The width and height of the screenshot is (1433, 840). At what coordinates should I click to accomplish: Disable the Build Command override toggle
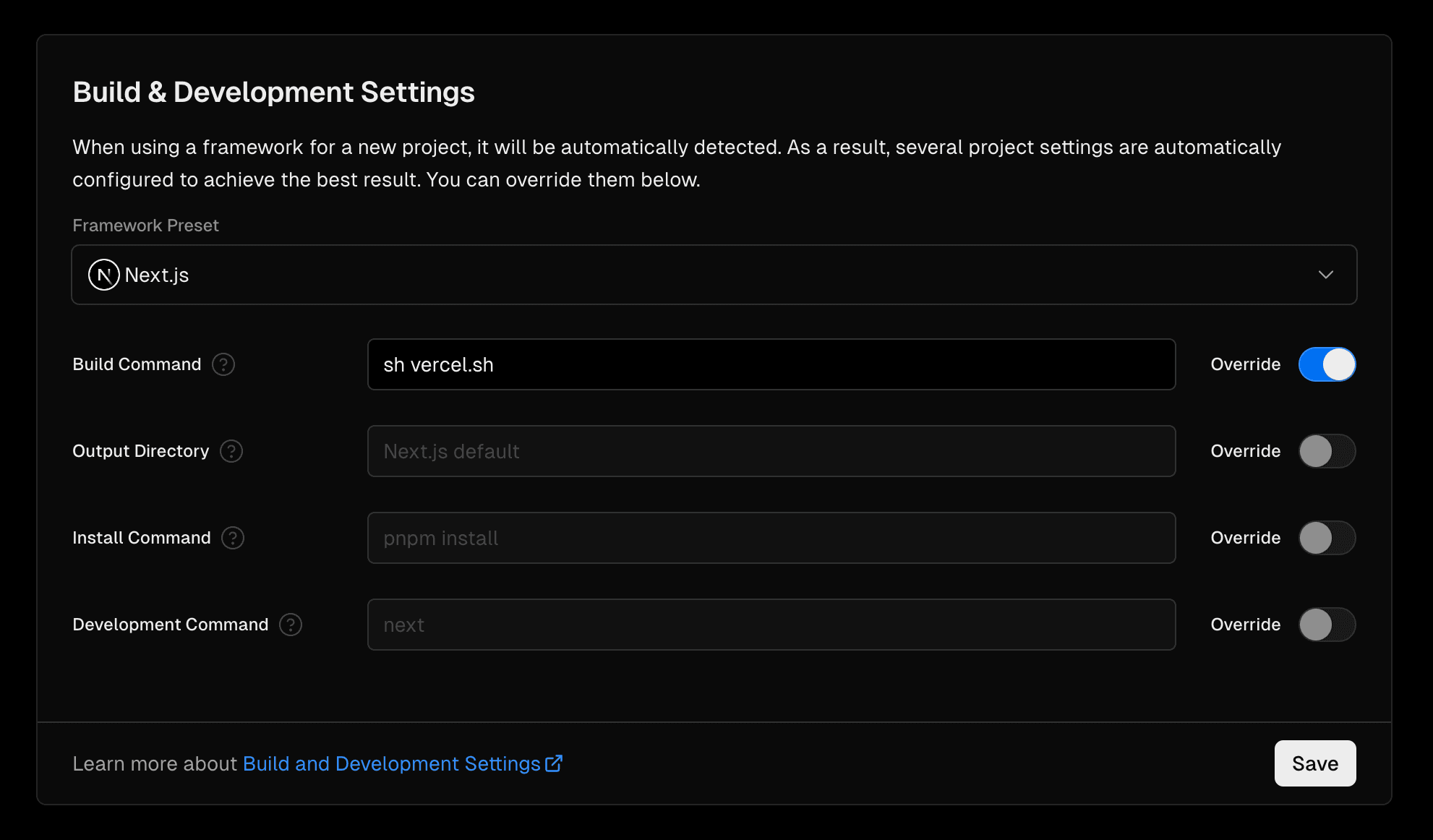tap(1327, 364)
